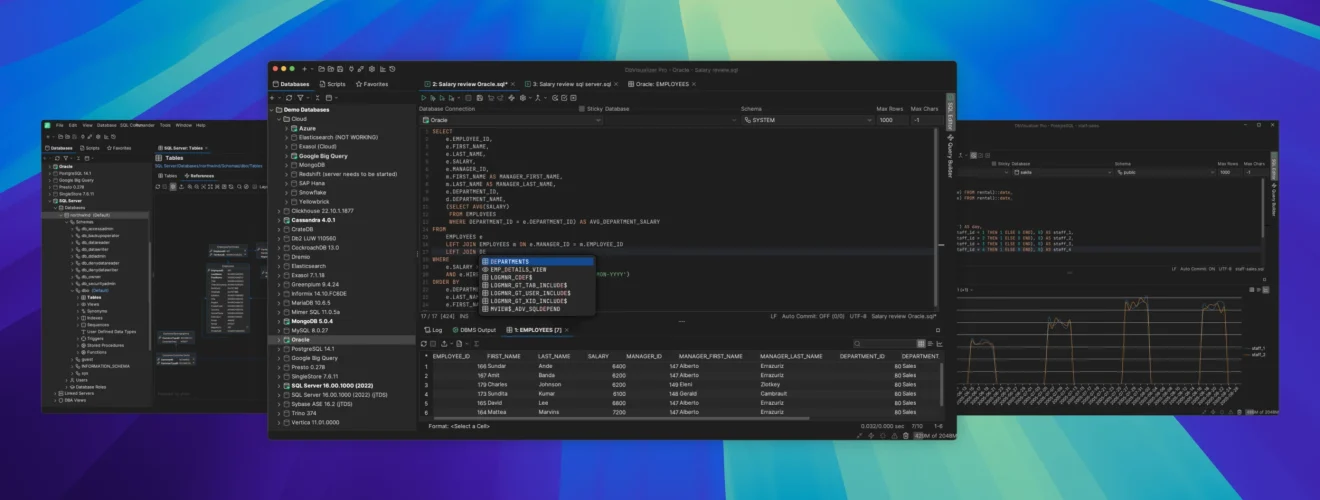Click the trash icon in status bar
1320x500 pixels.
point(906,436)
